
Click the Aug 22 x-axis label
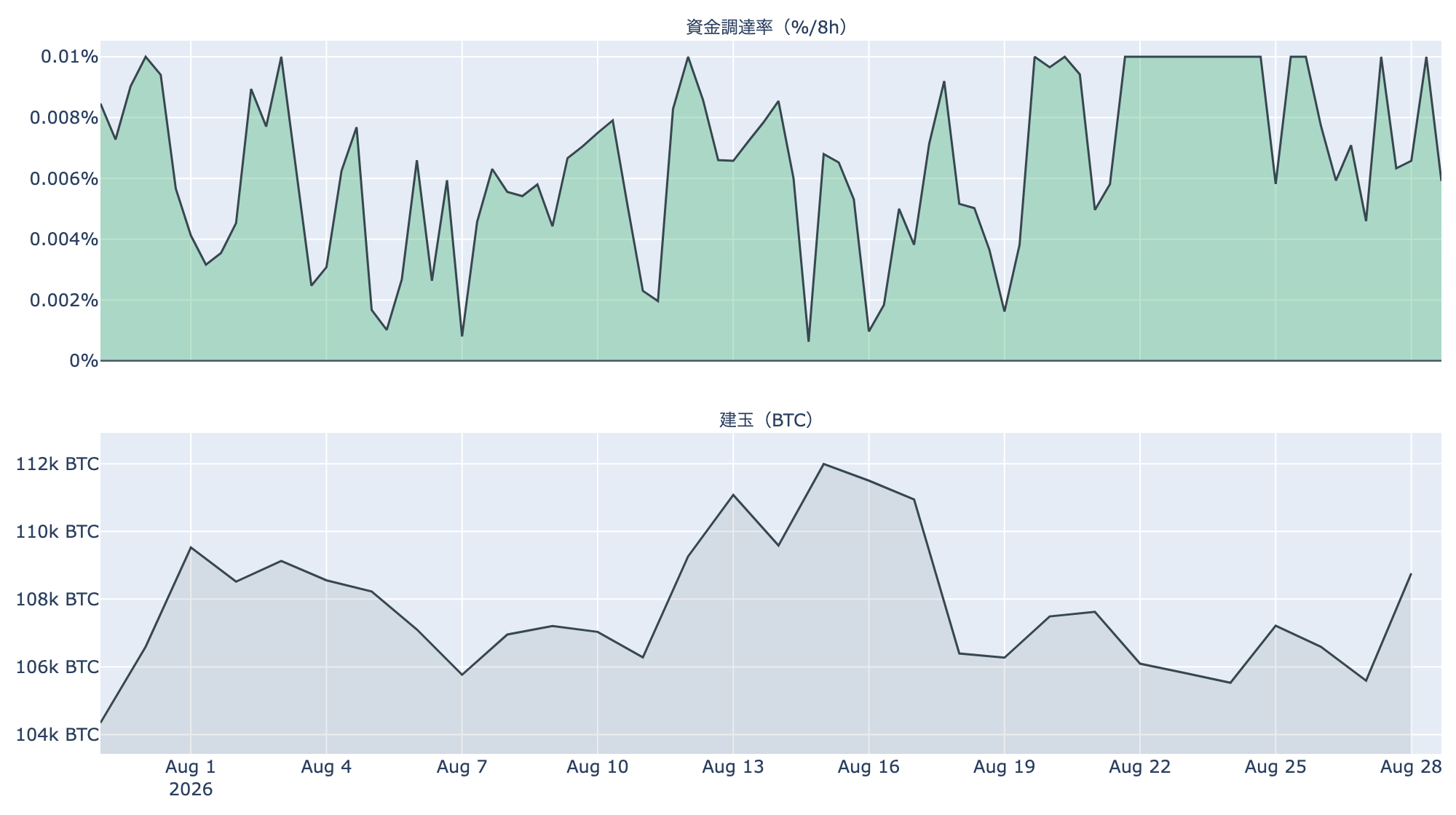coord(1140,767)
